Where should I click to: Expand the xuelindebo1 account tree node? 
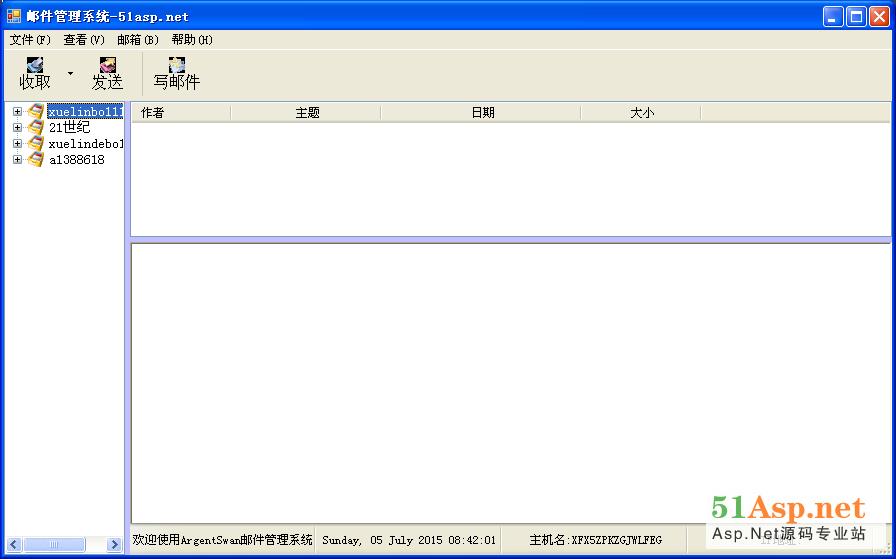[17, 144]
